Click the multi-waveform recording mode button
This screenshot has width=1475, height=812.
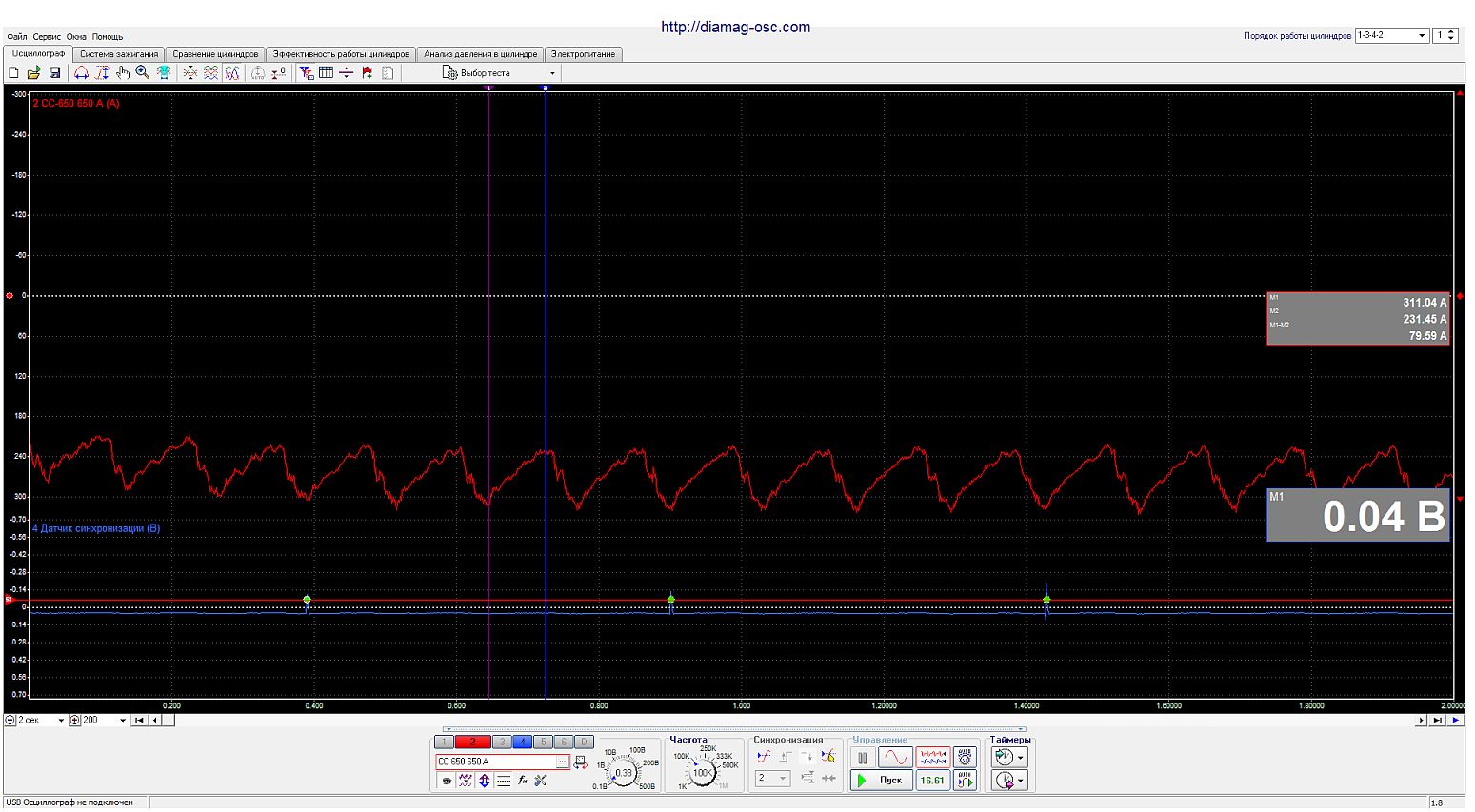coord(933,758)
